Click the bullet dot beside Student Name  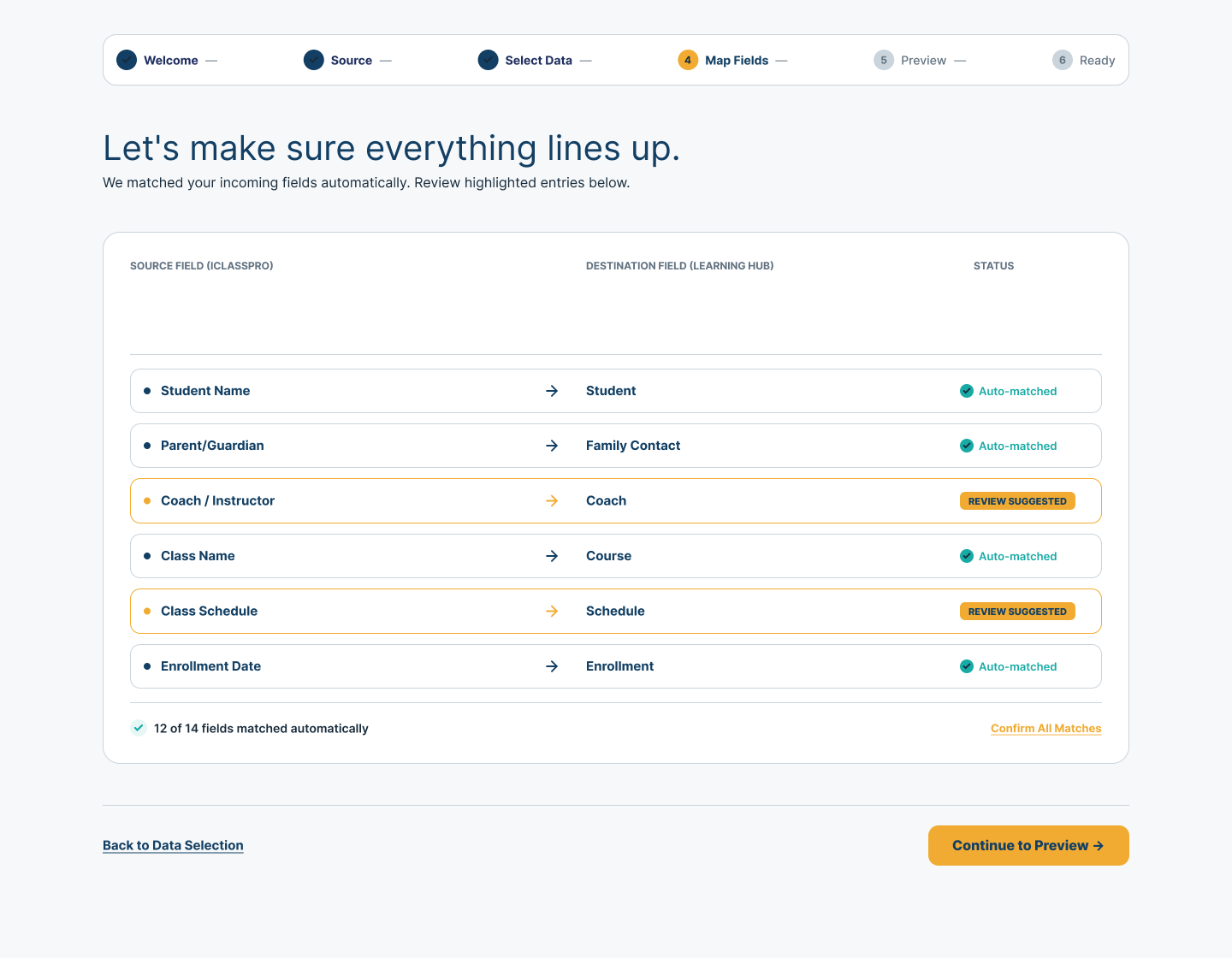[147, 391]
